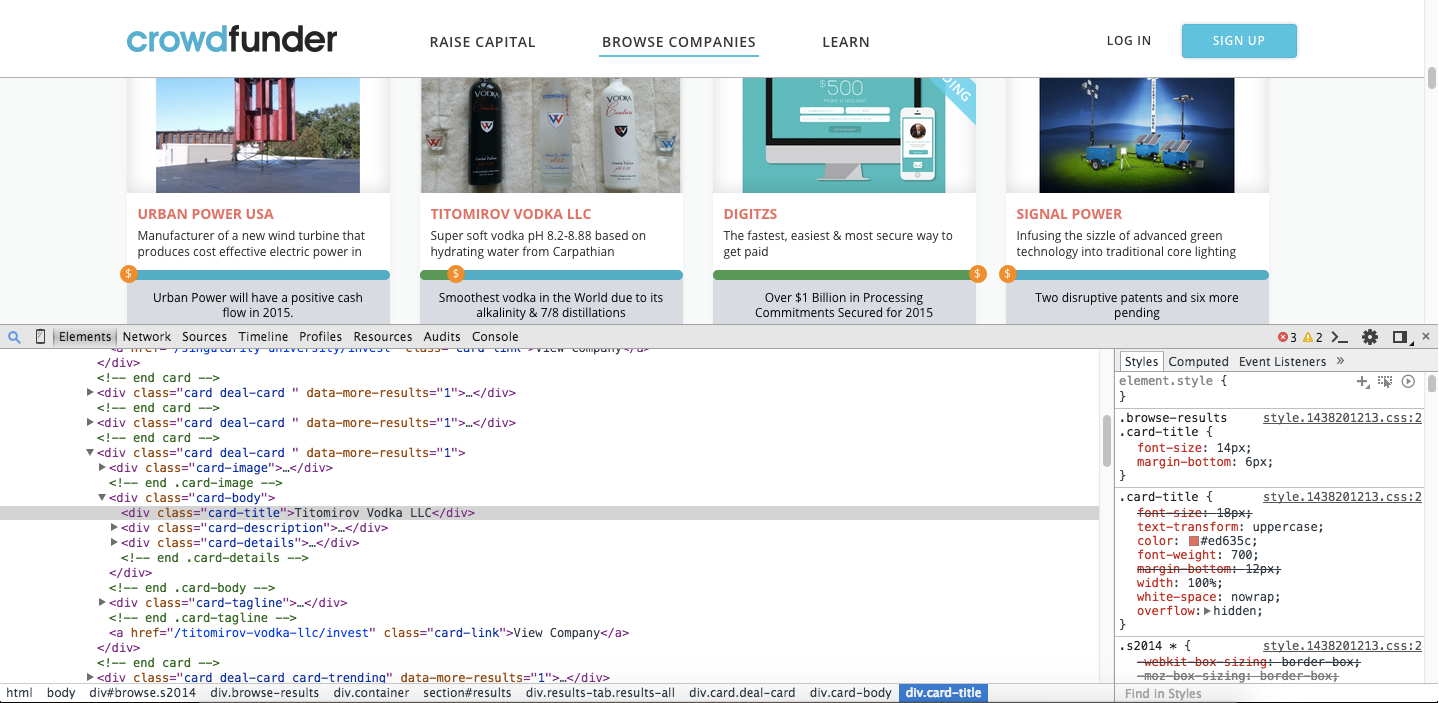Close DevTools with the X icon

[1426, 336]
